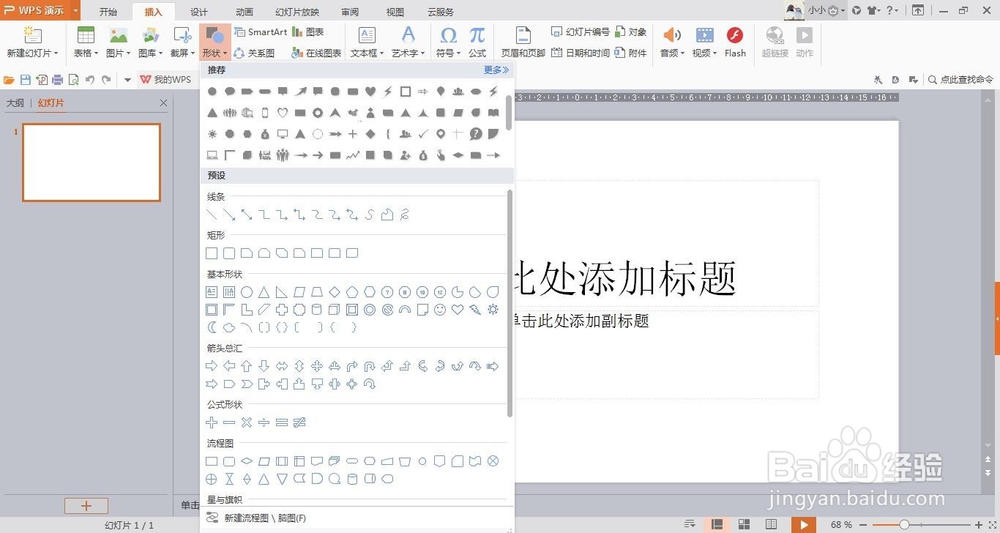Select the diamond basic shape
Screen dimensions: 1000x533
[x=334, y=292]
